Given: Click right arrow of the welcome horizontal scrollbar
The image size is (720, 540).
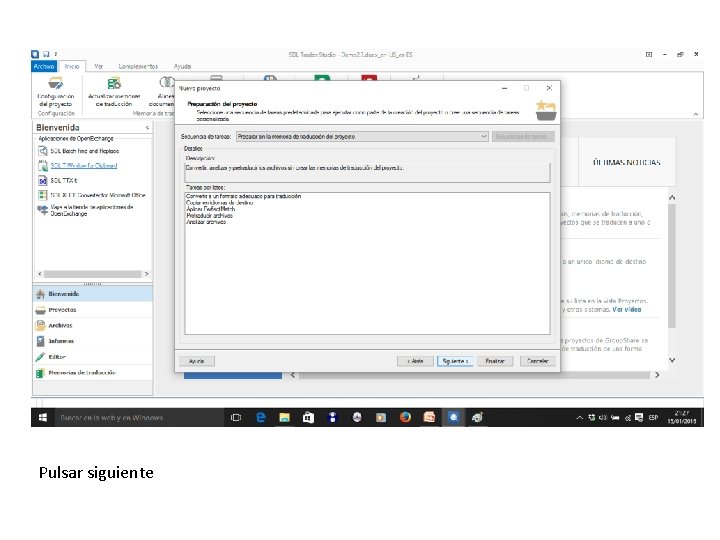Looking at the screenshot, I should click(x=657, y=375).
